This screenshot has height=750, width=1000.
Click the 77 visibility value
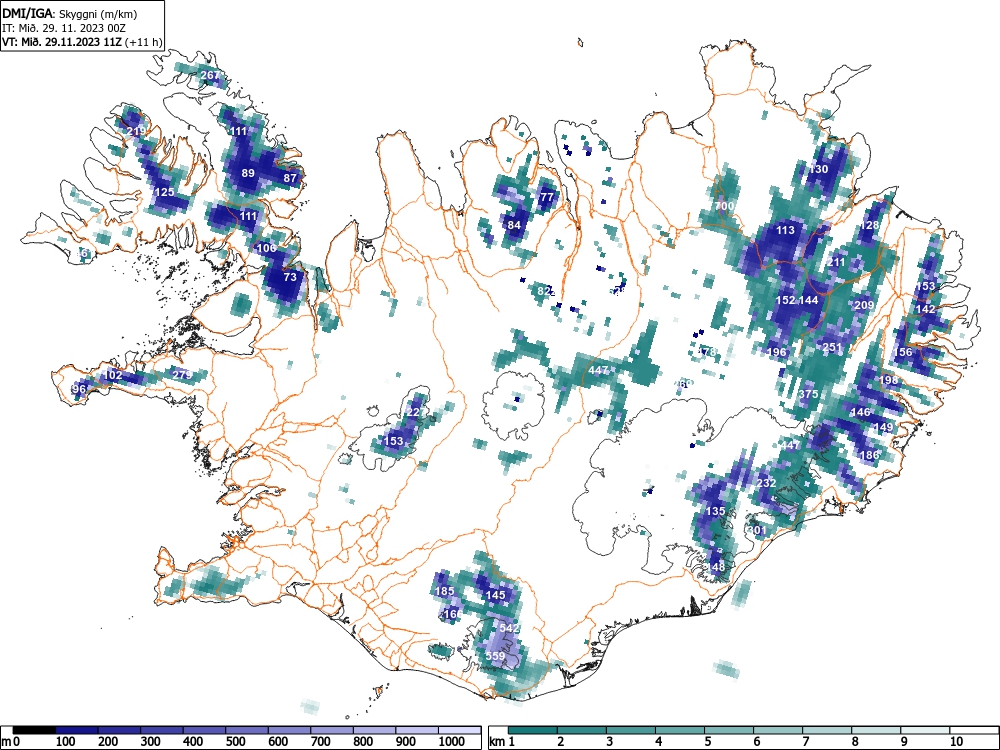click(547, 197)
